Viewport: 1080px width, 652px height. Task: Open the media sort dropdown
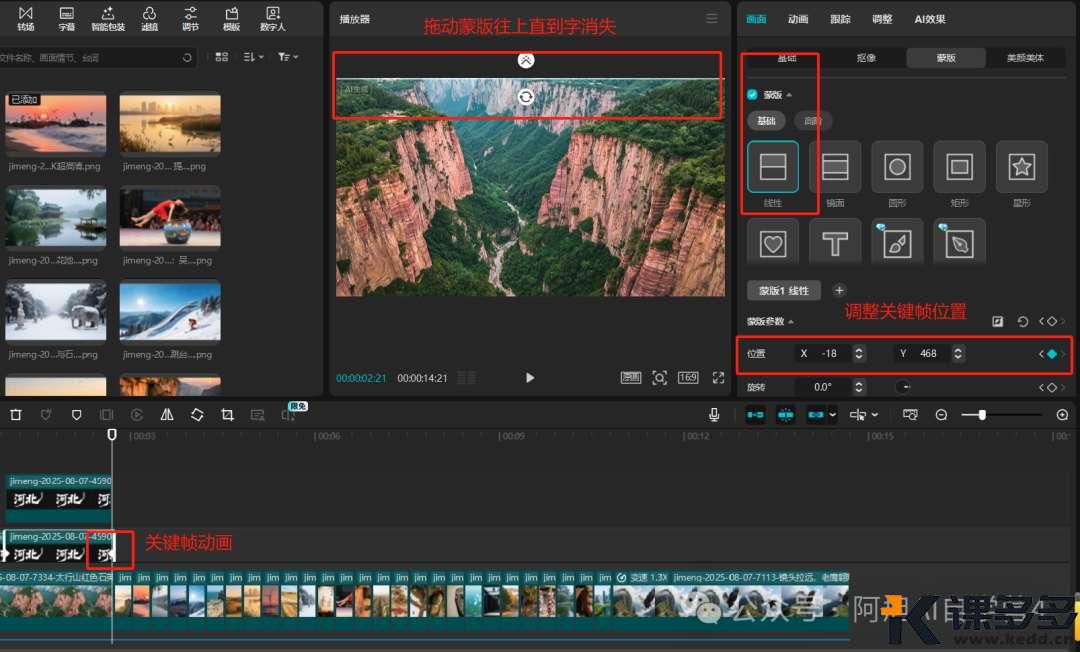click(253, 57)
